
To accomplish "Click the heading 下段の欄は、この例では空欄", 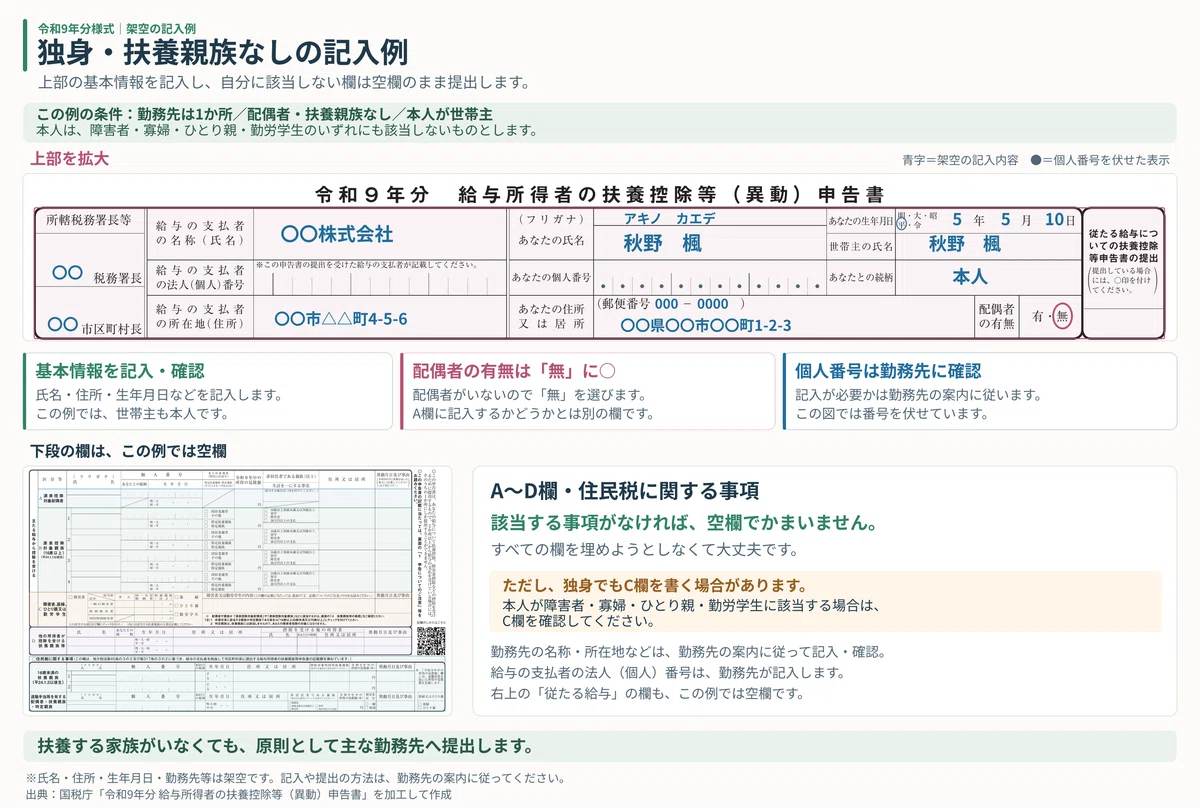I will coord(128,452).
